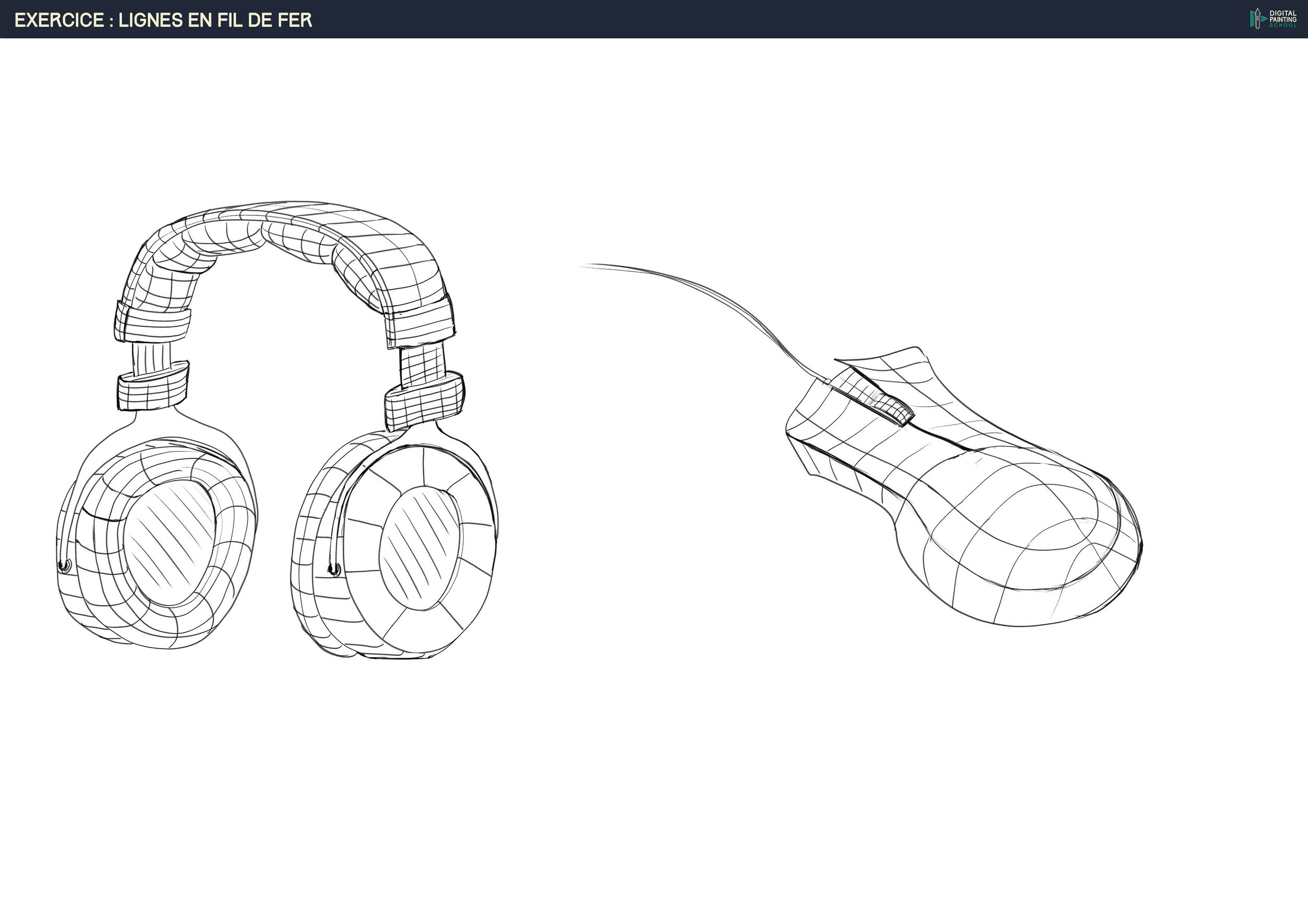This screenshot has width=1308, height=924.
Task: Click the right adjustable strap between clamps
Action: 422,365
